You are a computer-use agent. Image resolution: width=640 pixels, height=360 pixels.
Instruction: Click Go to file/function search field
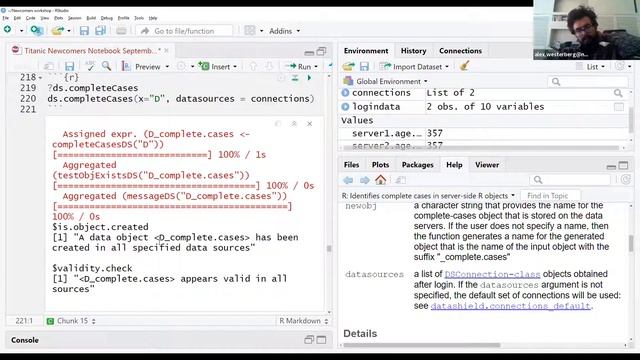point(185,31)
